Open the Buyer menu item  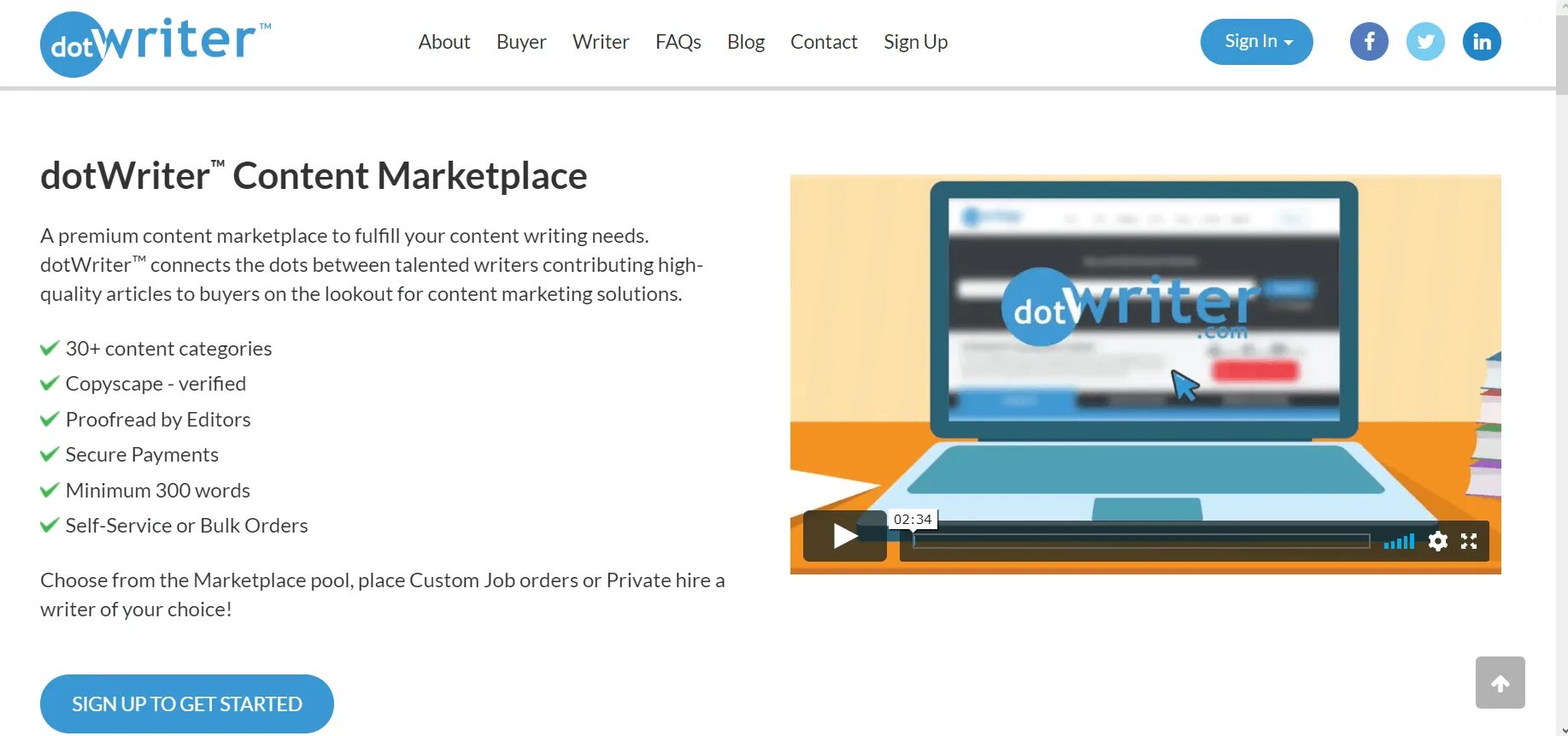pyautogui.click(x=521, y=42)
